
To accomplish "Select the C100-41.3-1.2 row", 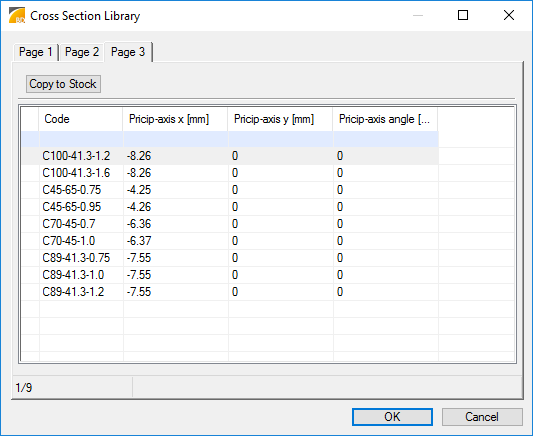I will coord(230,156).
